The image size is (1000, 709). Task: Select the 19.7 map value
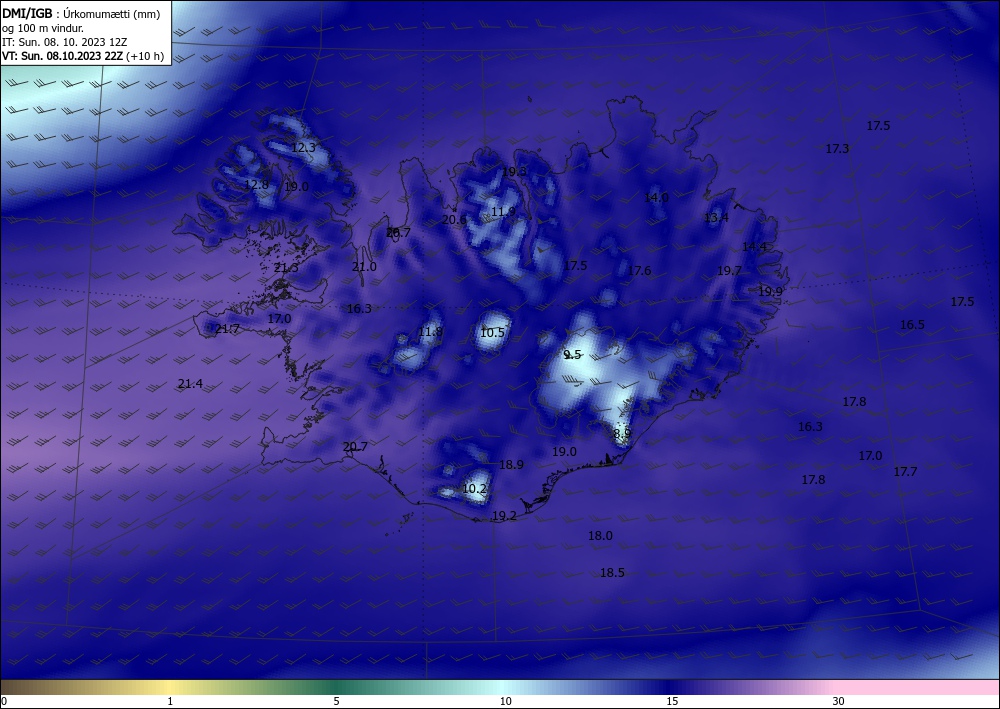click(x=730, y=271)
